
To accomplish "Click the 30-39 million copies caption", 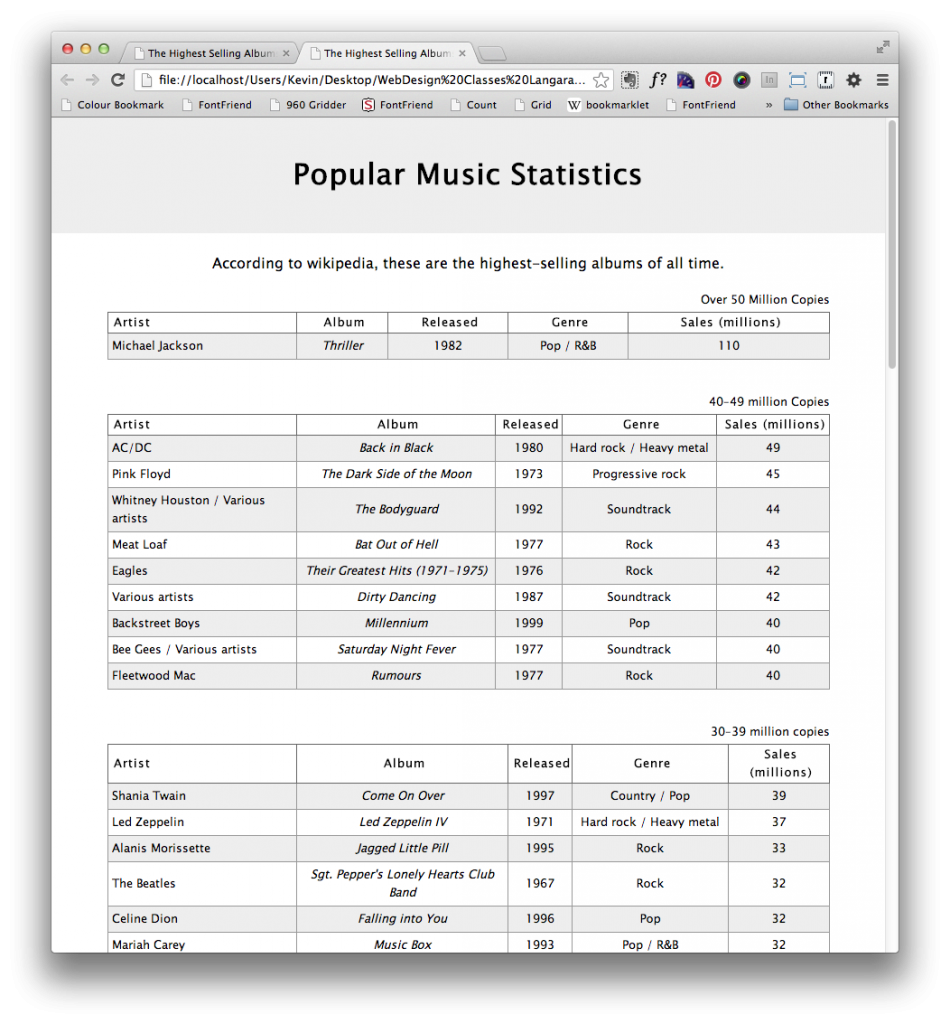I will pyautogui.click(x=770, y=731).
